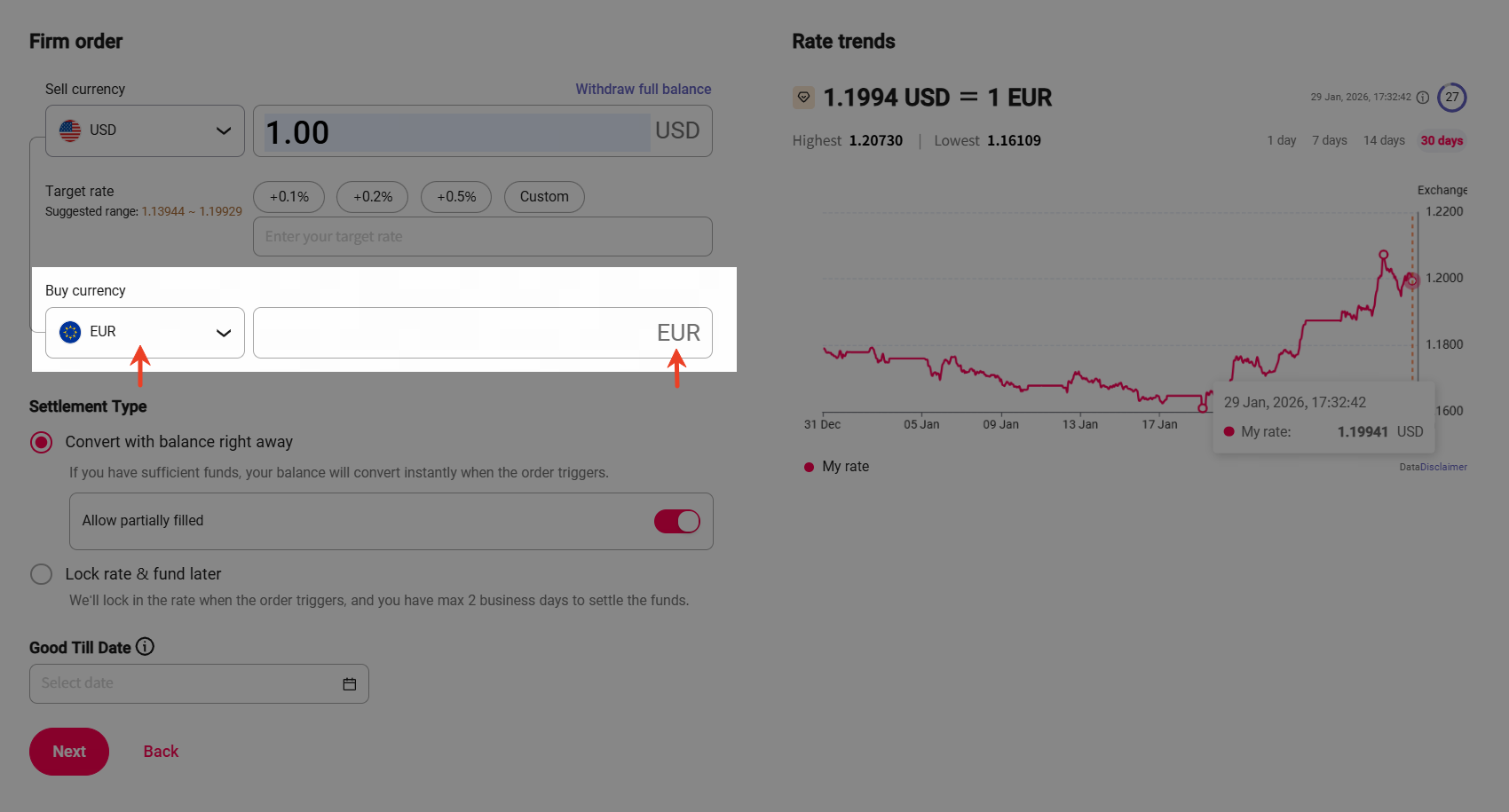The image size is (1509, 812).
Task: Click the info icon beside Good Till Date
Action: tap(145, 647)
